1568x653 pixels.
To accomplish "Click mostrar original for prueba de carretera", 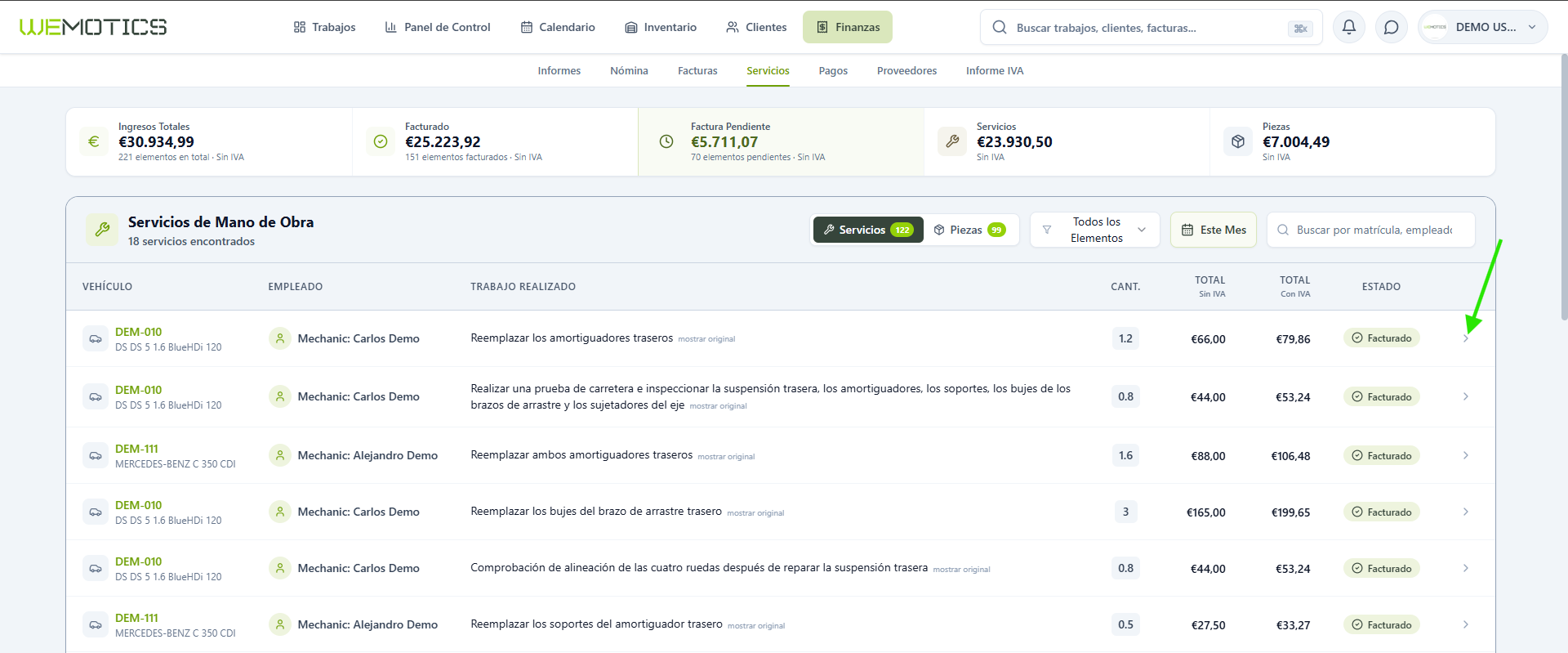I will (718, 406).
